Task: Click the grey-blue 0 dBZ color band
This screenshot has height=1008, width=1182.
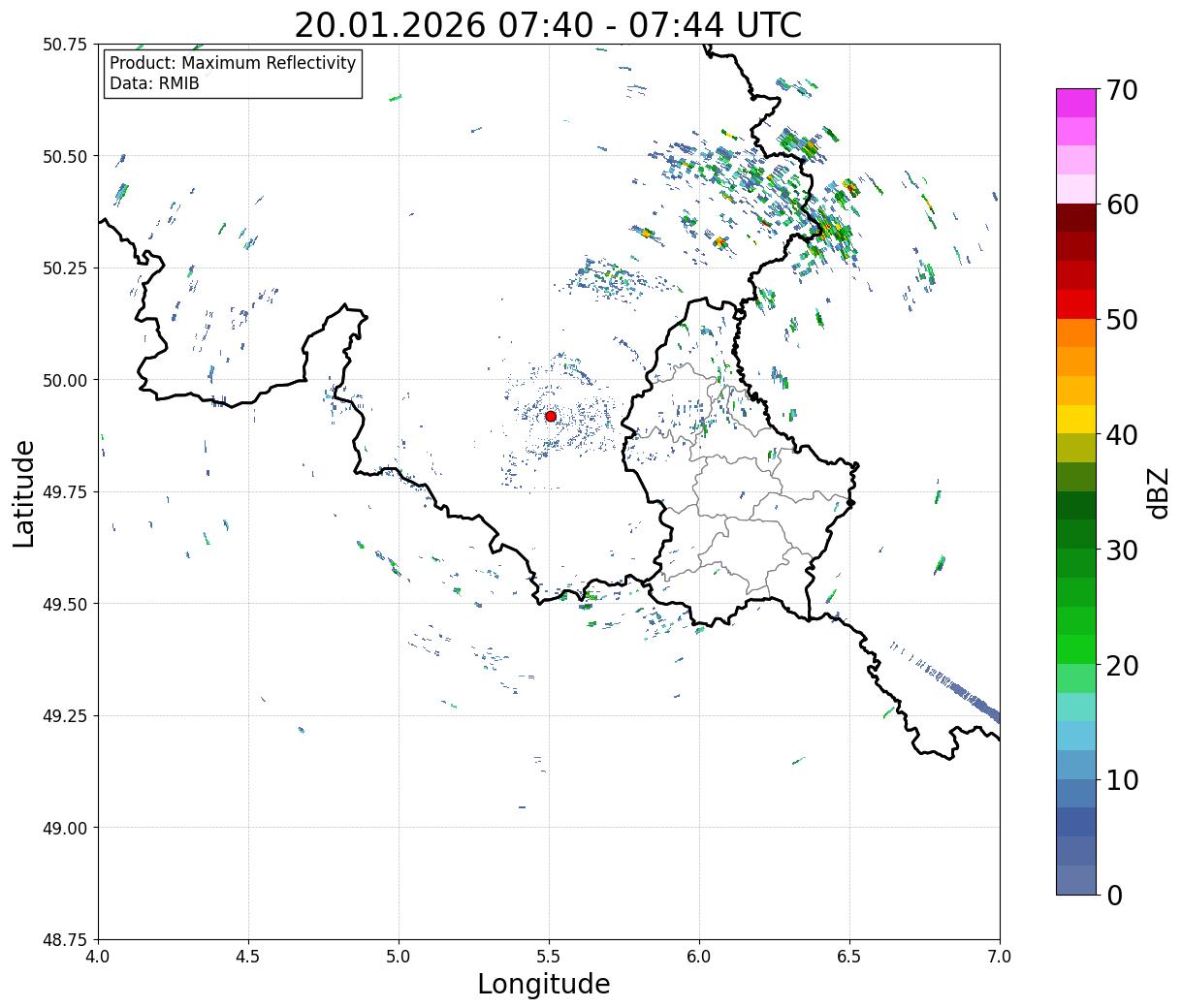Action: (1076, 879)
